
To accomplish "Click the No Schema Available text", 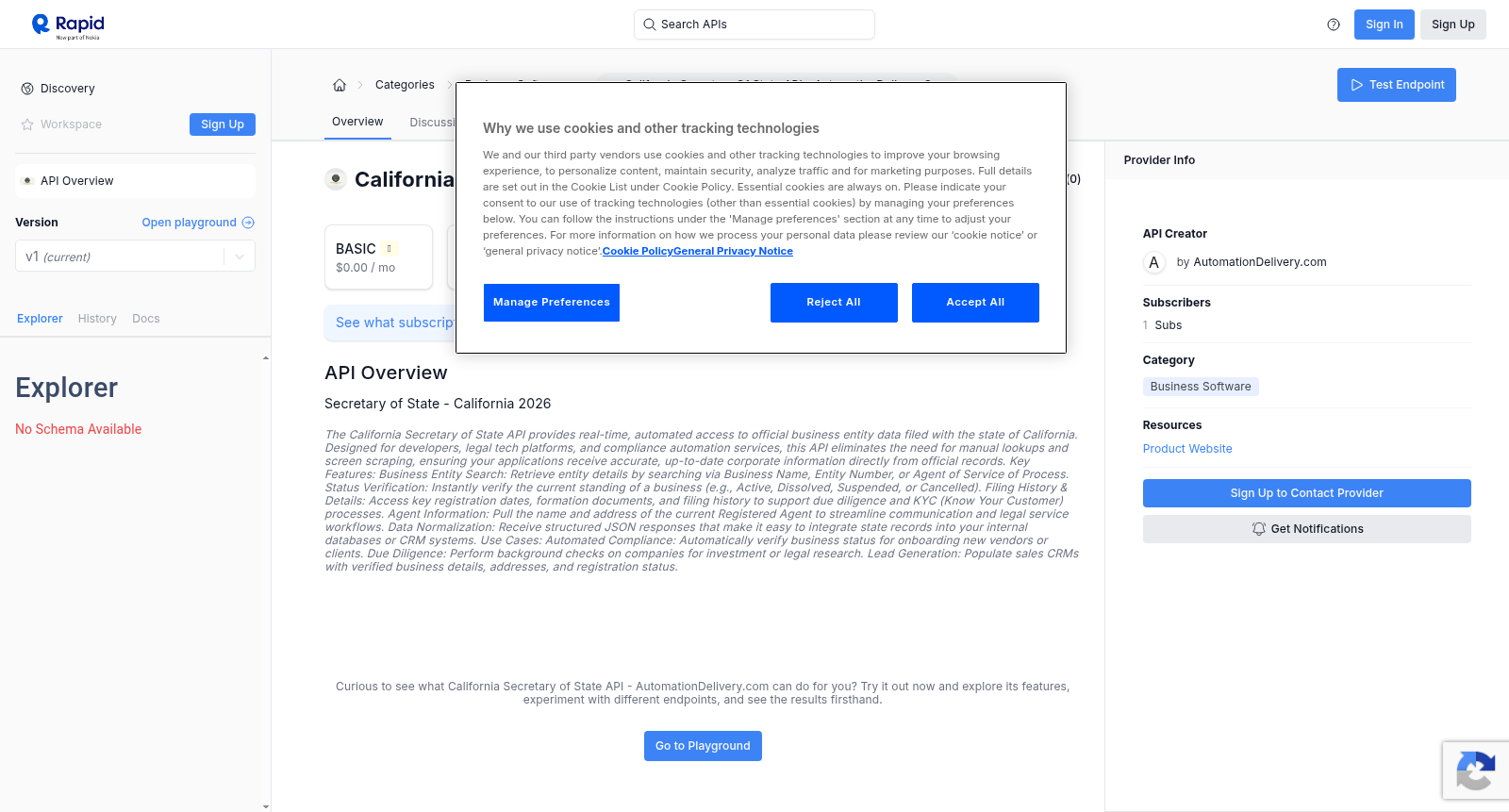I will (78, 429).
